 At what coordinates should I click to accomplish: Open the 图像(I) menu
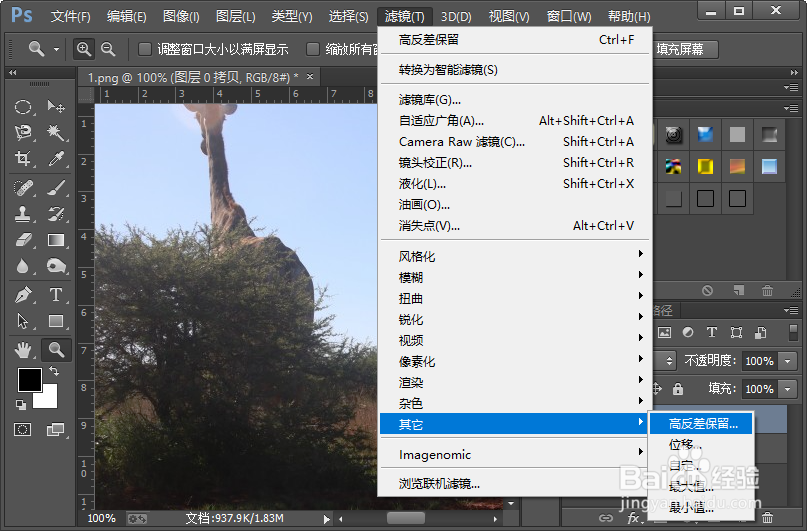pyautogui.click(x=181, y=16)
